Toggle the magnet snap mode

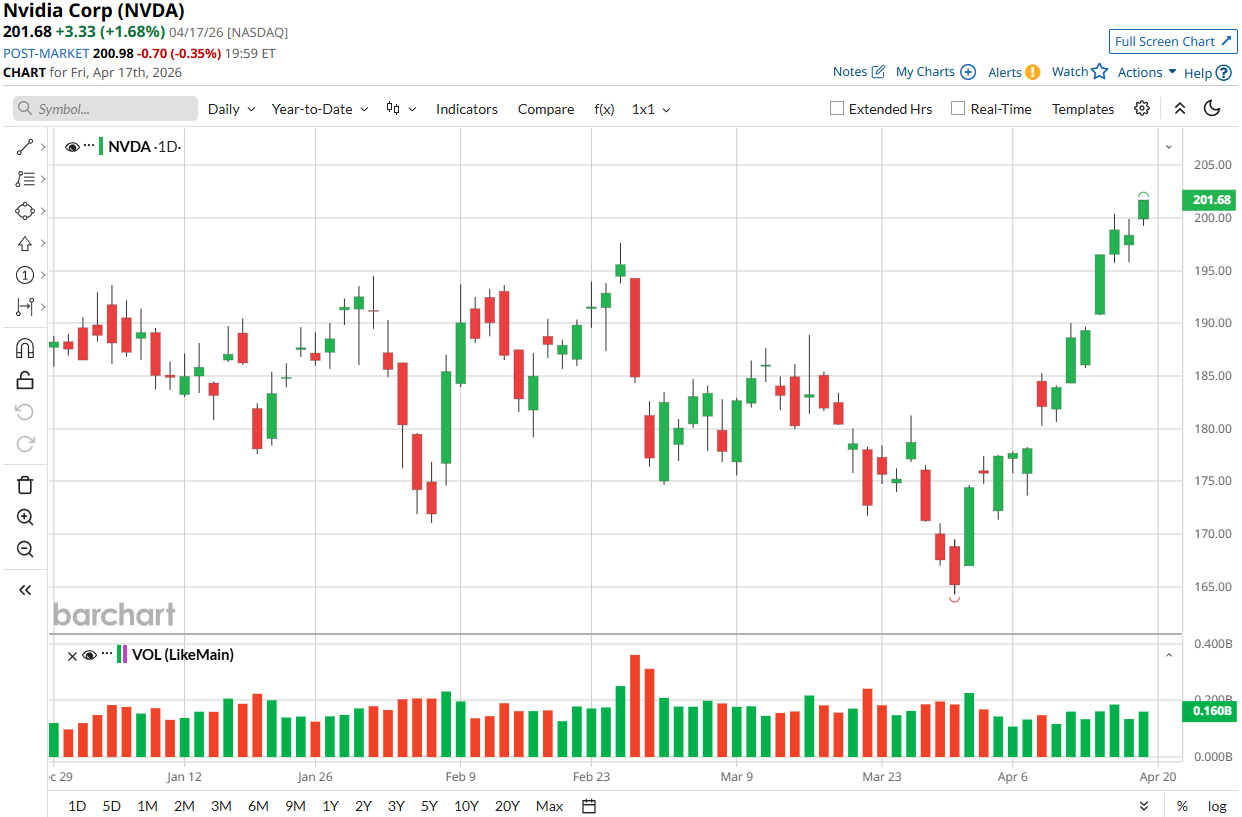[x=25, y=348]
